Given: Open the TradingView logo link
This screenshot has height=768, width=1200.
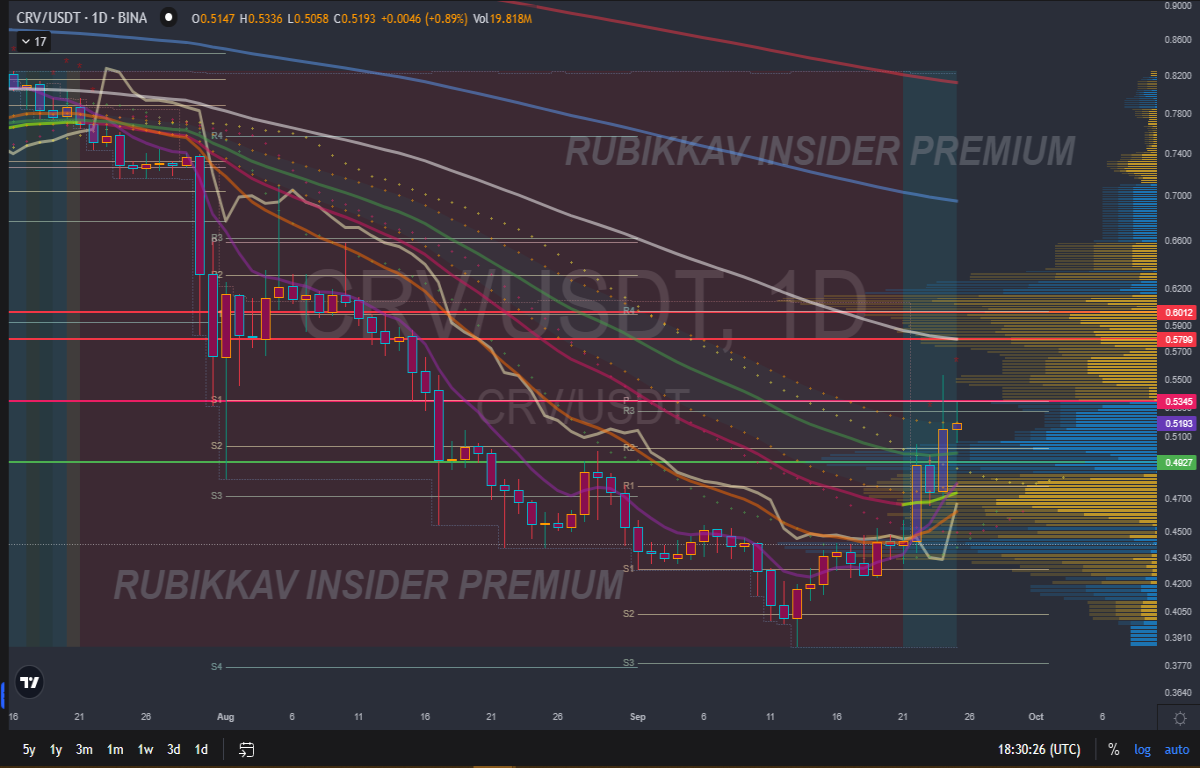Looking at the screenshot, I should tap(30, 683).
